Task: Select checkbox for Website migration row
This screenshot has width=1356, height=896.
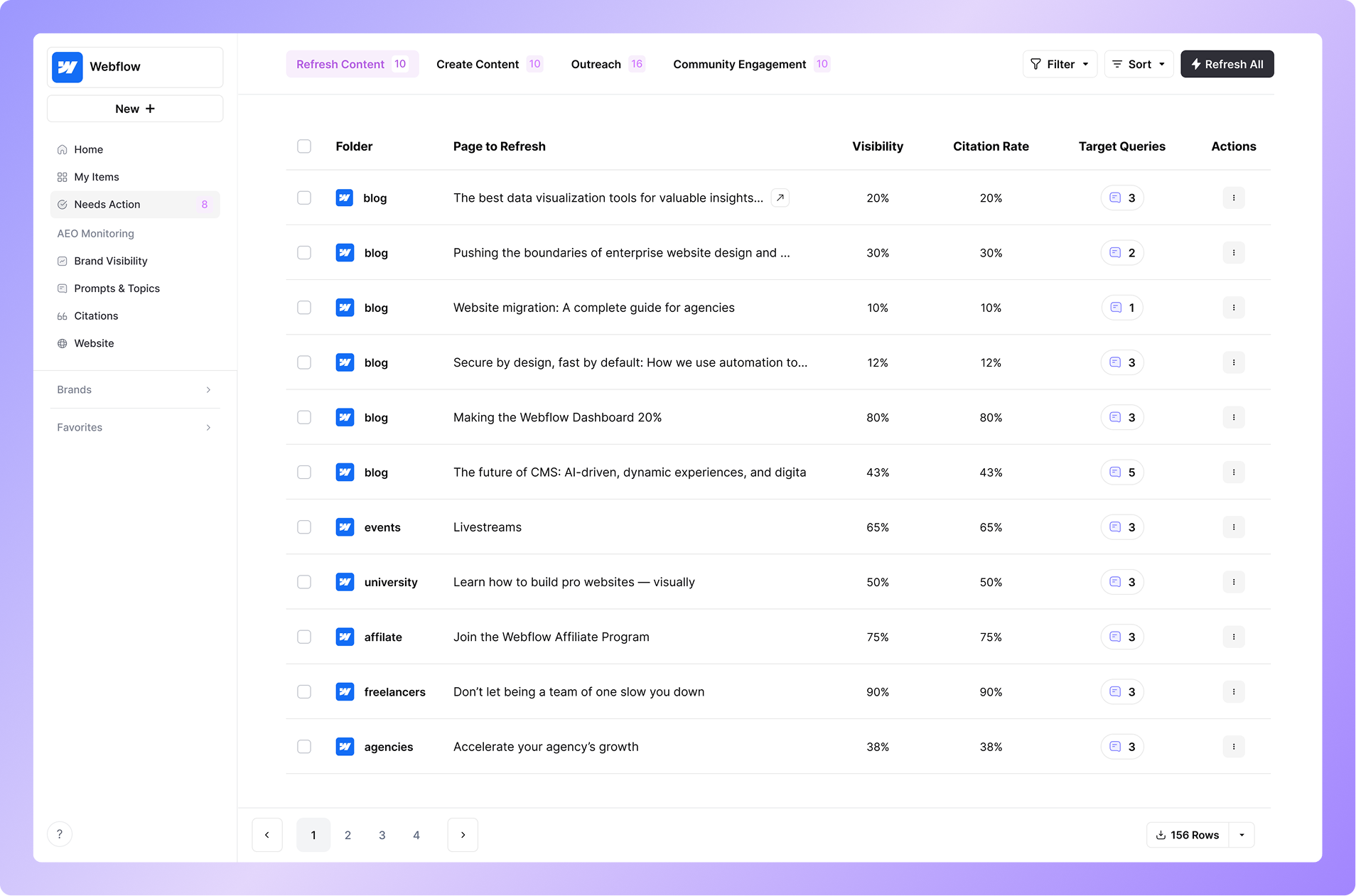Action: click(304, 308)
